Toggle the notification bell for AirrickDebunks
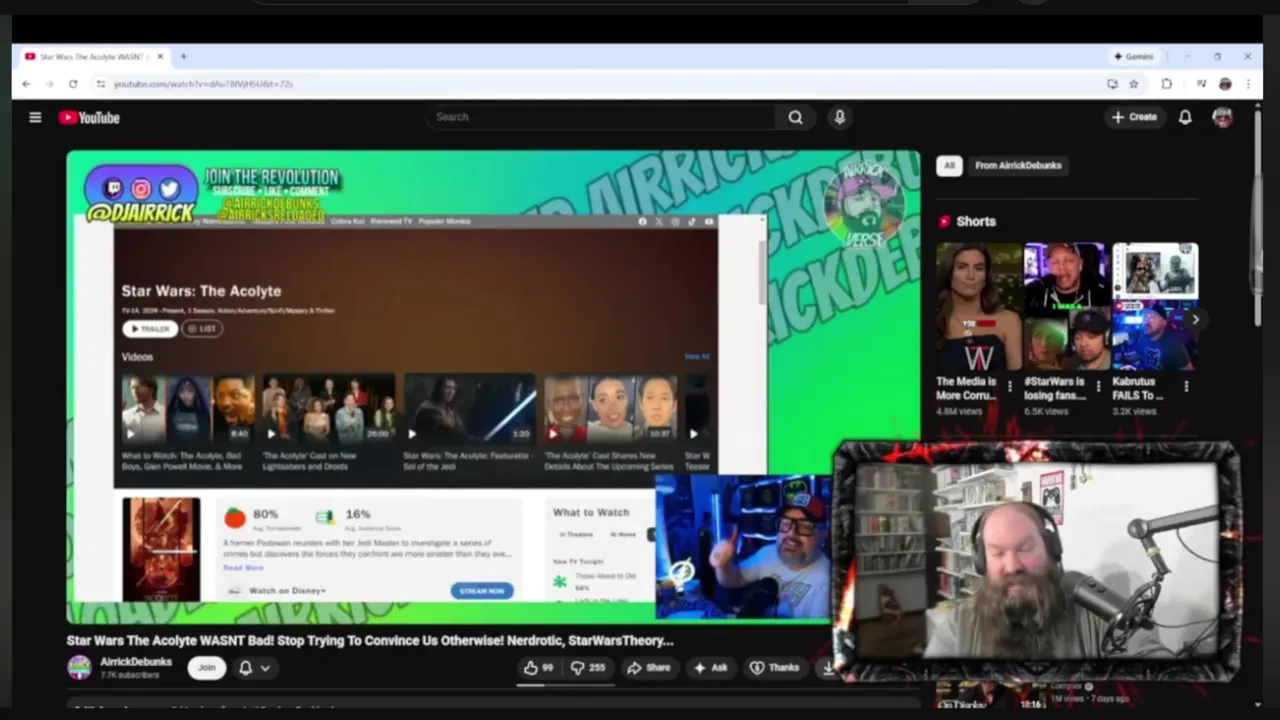Screen dimensions: 1280x720 [x=245, y=667]
